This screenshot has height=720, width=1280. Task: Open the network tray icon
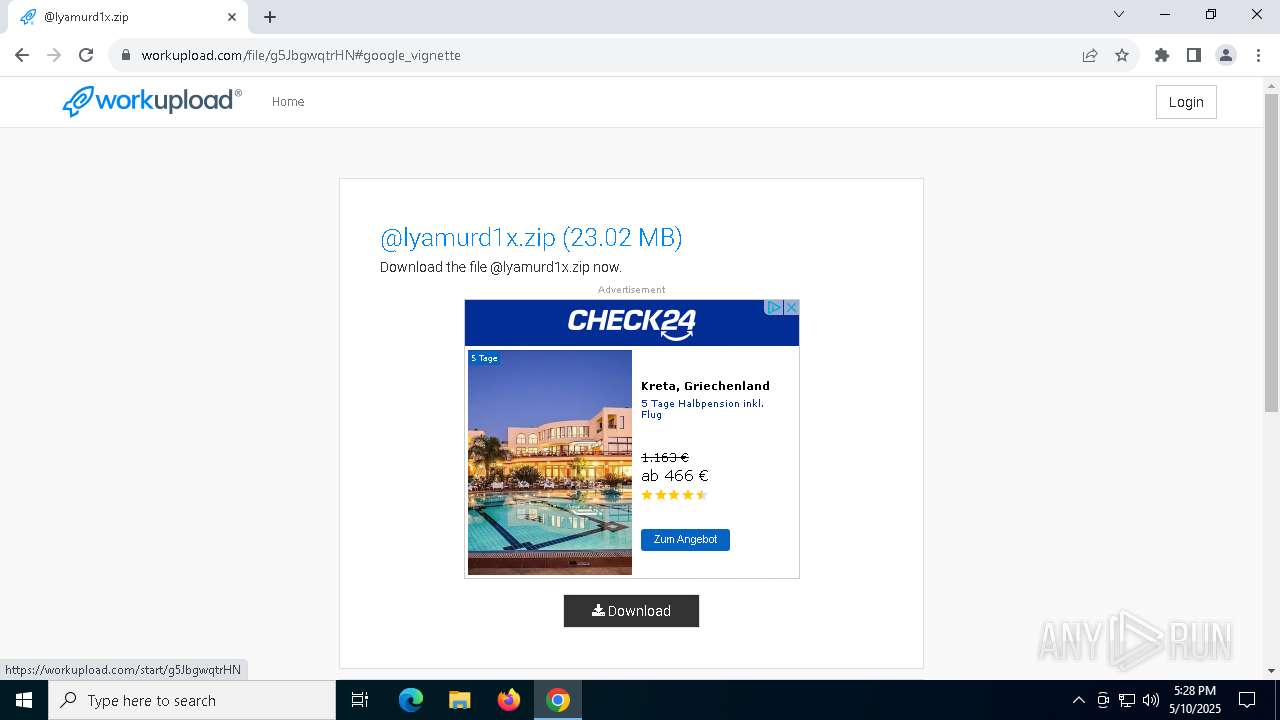[x=1127, y=700]
